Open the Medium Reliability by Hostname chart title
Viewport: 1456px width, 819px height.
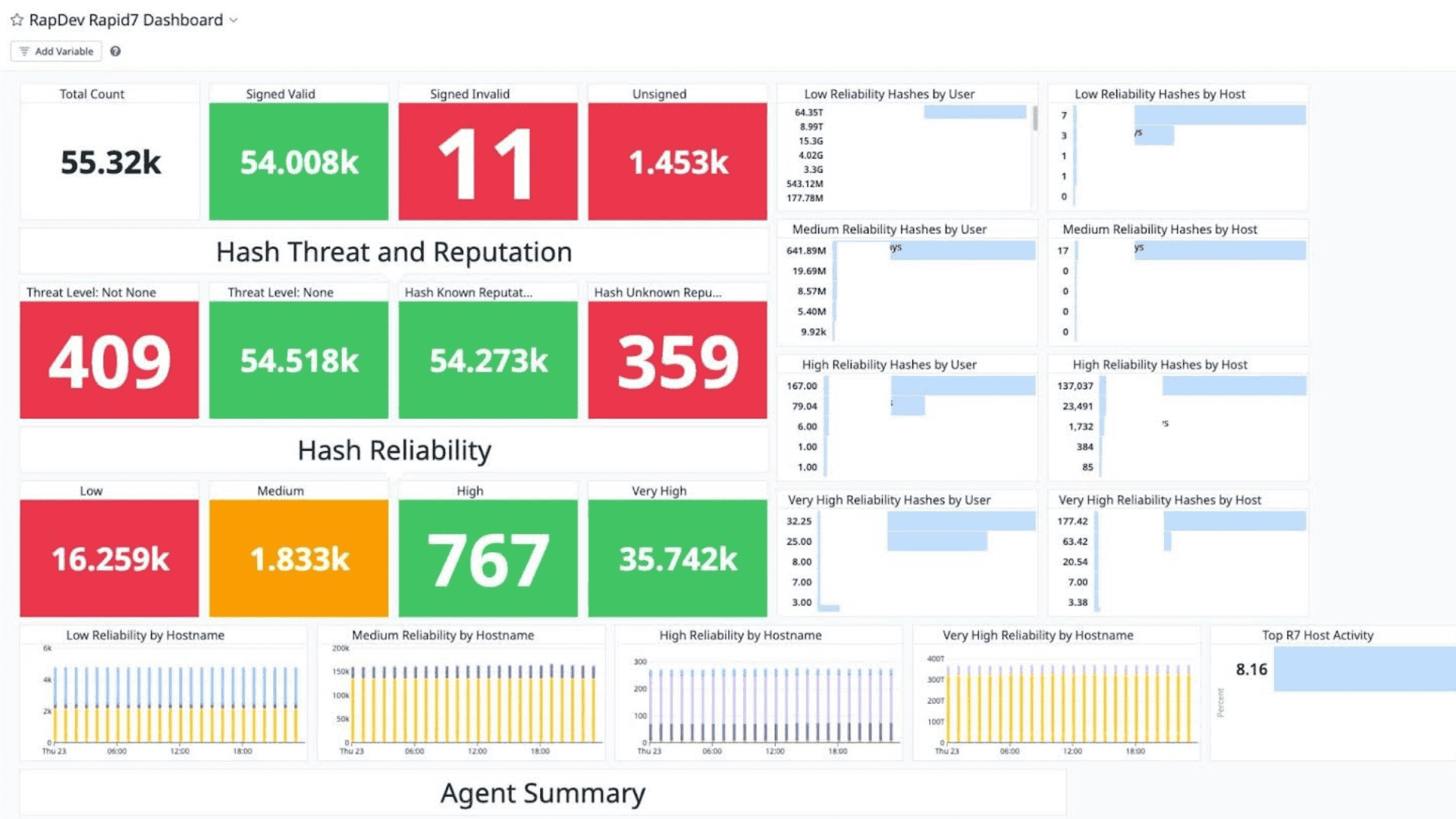tap(443, 635)
